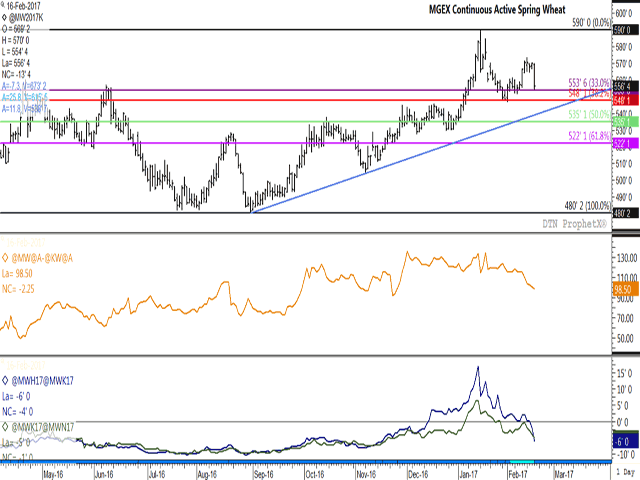Click the green 535'1 axis color tag
The height and width of the screenshot is (480, 640).
click(x=624, y=121)
